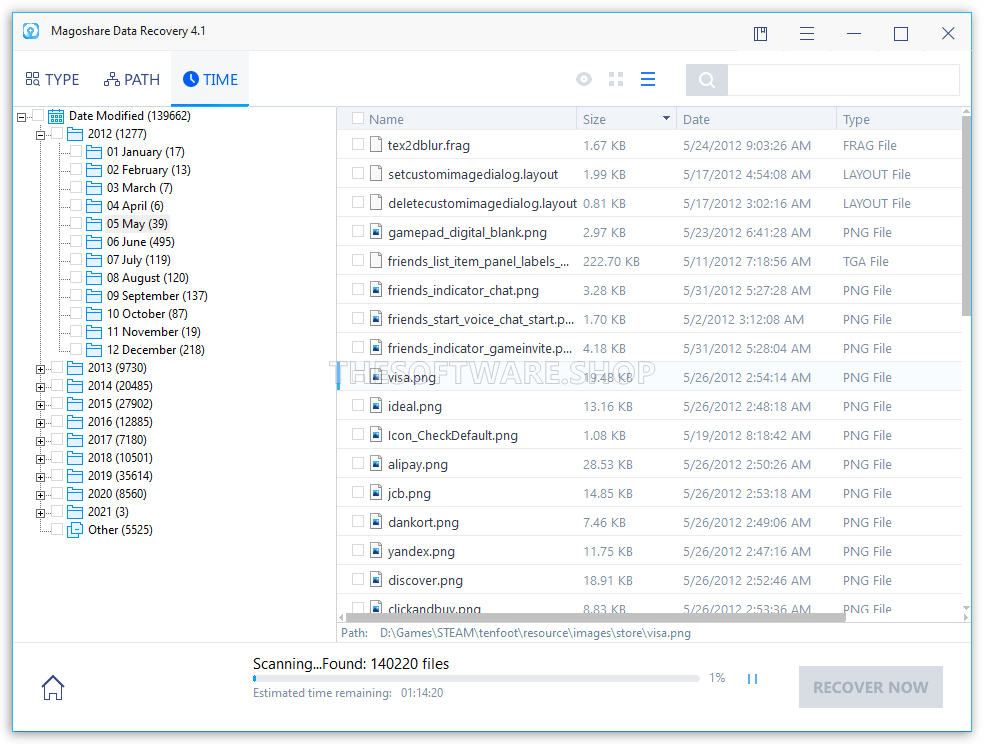Click the ideal.png image icon
984x744 pixels.
[x=376, y=406]
